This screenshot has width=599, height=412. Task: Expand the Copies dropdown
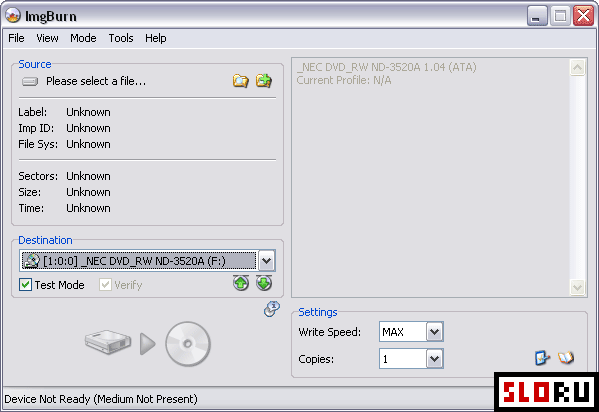[435, 359]
